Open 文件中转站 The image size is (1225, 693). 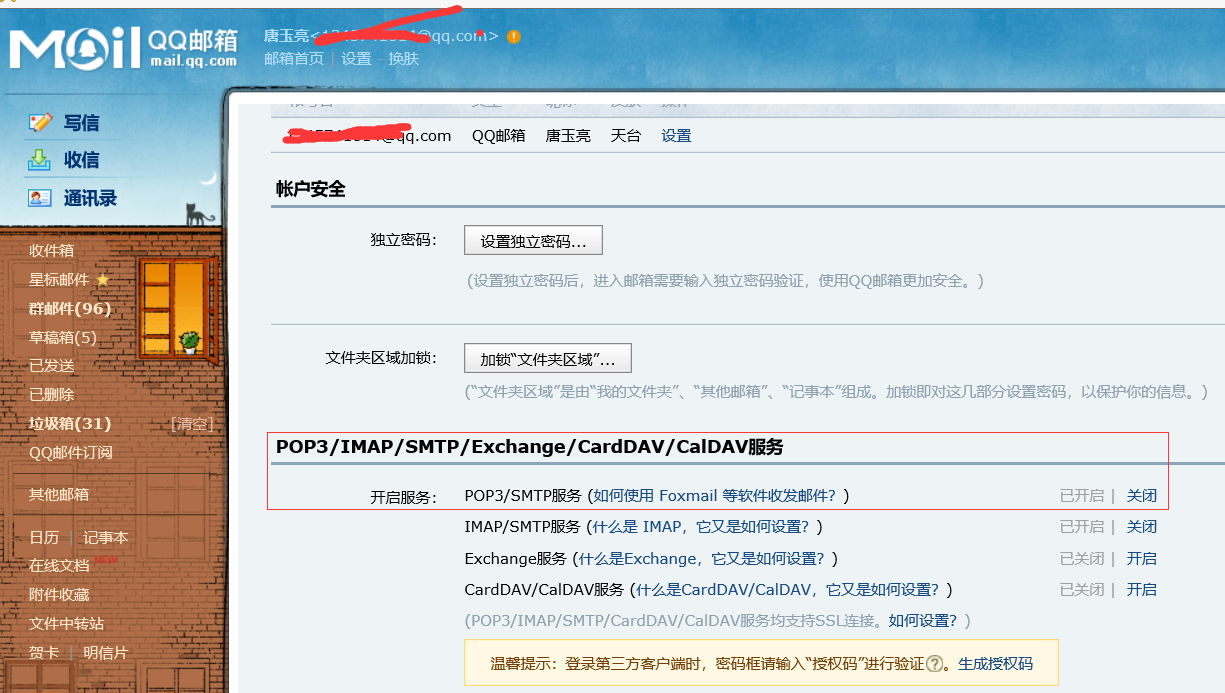66,624
